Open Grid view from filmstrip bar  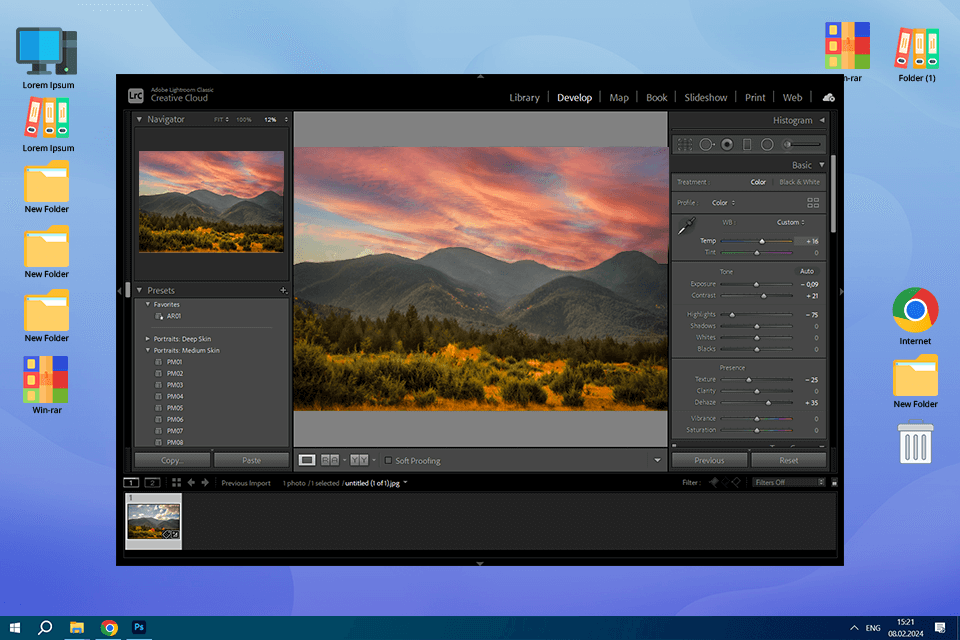tap(176, 483)
